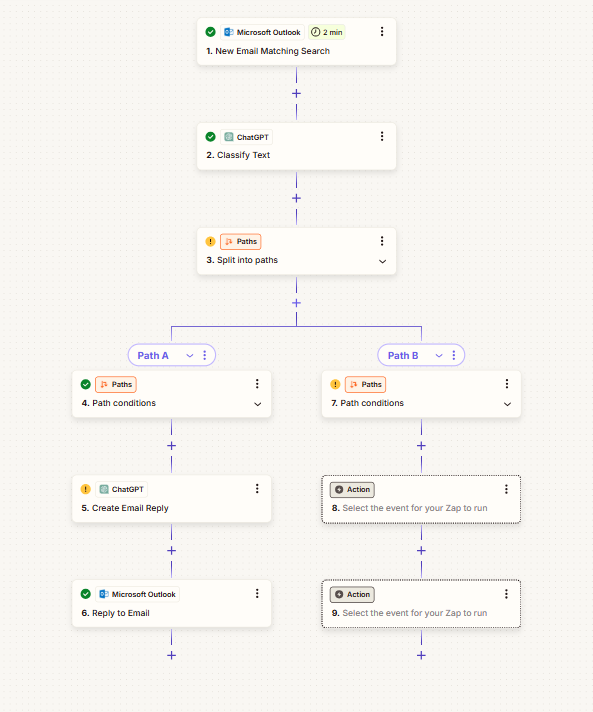Click the warning status on Create Email Reply
Image resolution: width=593 pixels, height=712 pixels.
(85, 489)
